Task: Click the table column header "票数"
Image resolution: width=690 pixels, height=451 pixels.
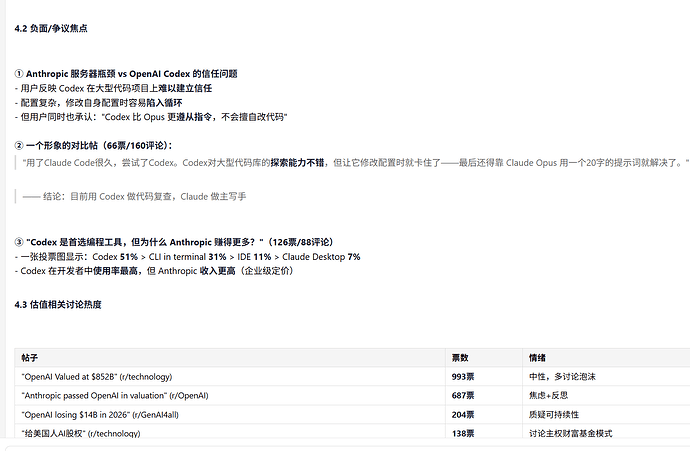Action: click(x=484, y=358)
